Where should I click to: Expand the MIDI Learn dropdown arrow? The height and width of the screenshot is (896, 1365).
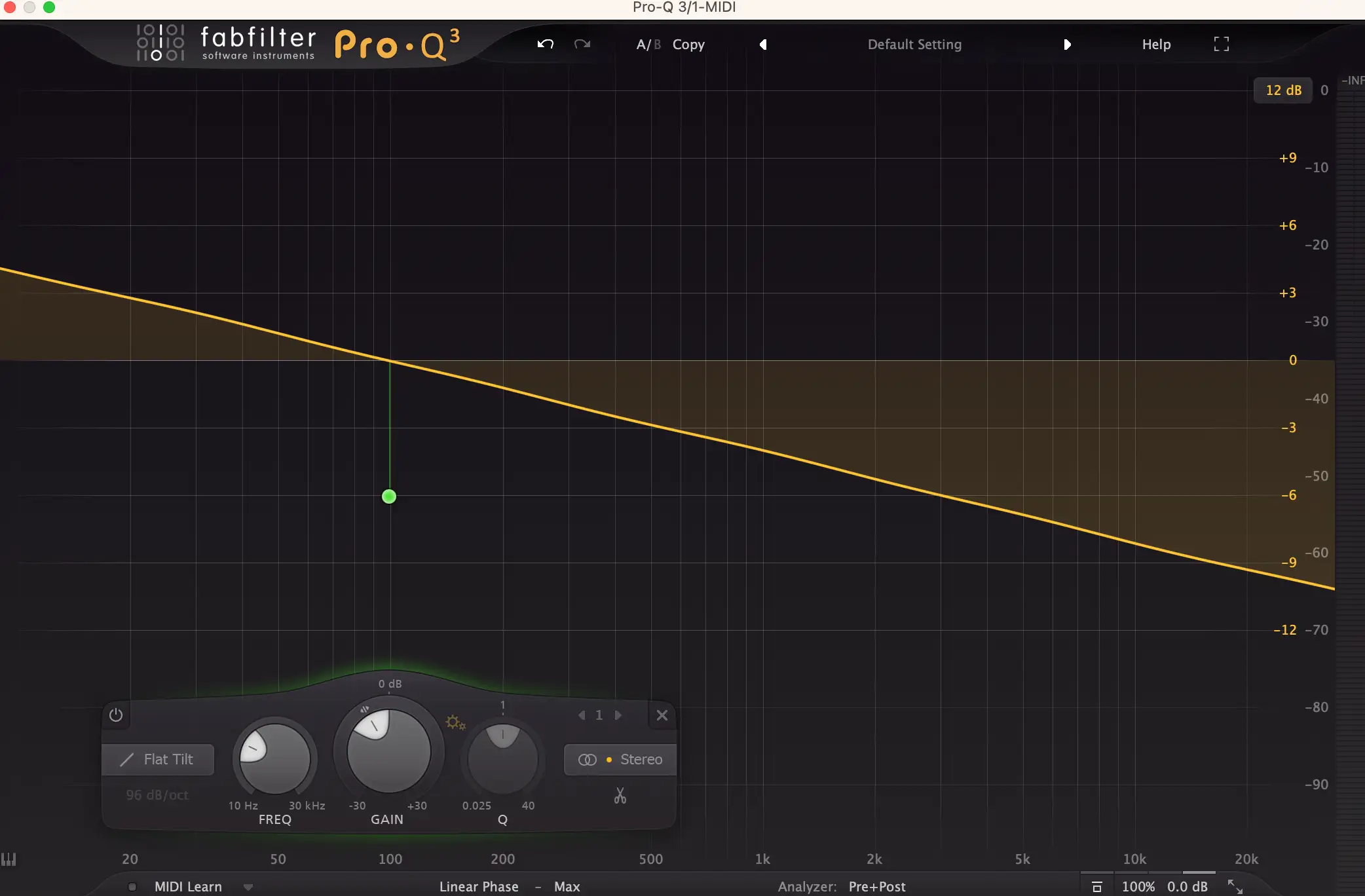(248, 887)
